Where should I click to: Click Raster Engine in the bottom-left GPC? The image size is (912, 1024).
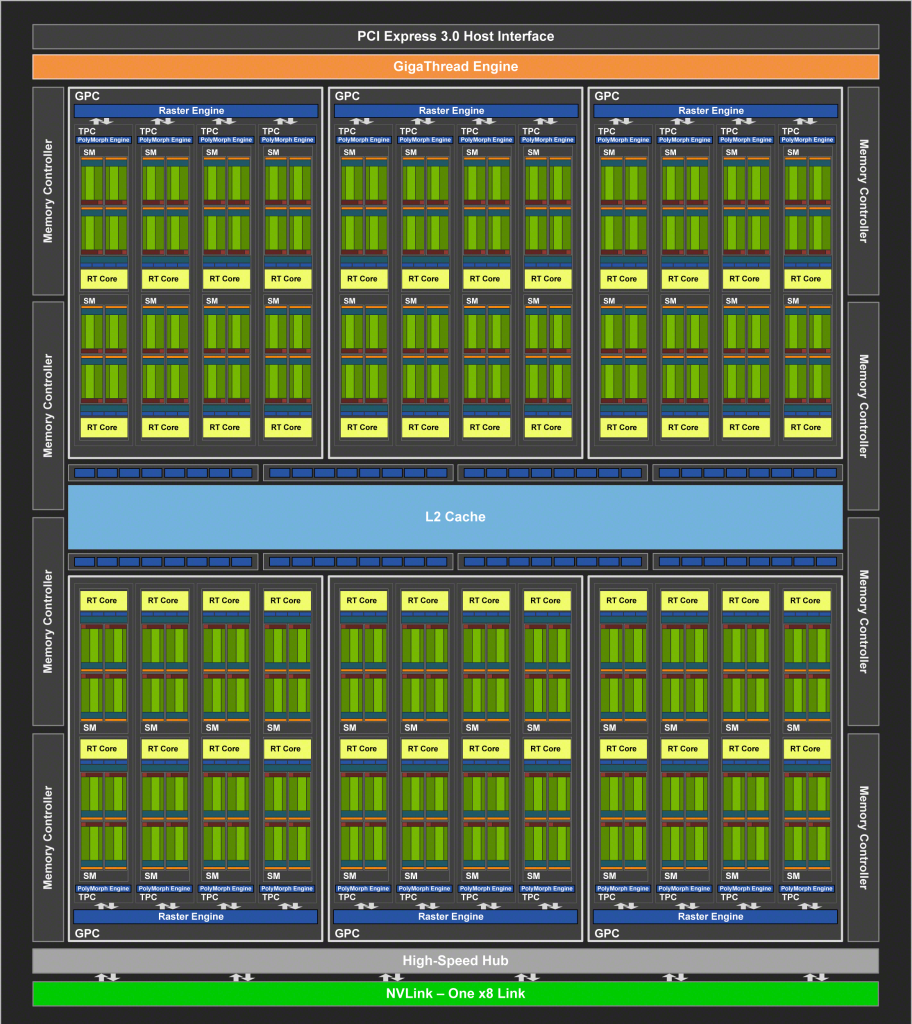pos(195,916)
